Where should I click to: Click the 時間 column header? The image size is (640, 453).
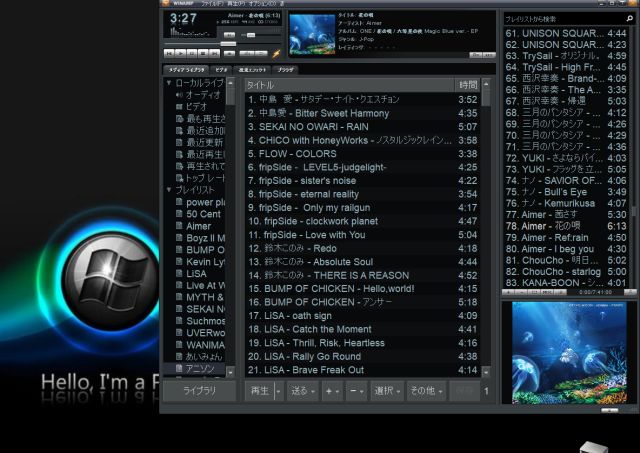[468, 85]
